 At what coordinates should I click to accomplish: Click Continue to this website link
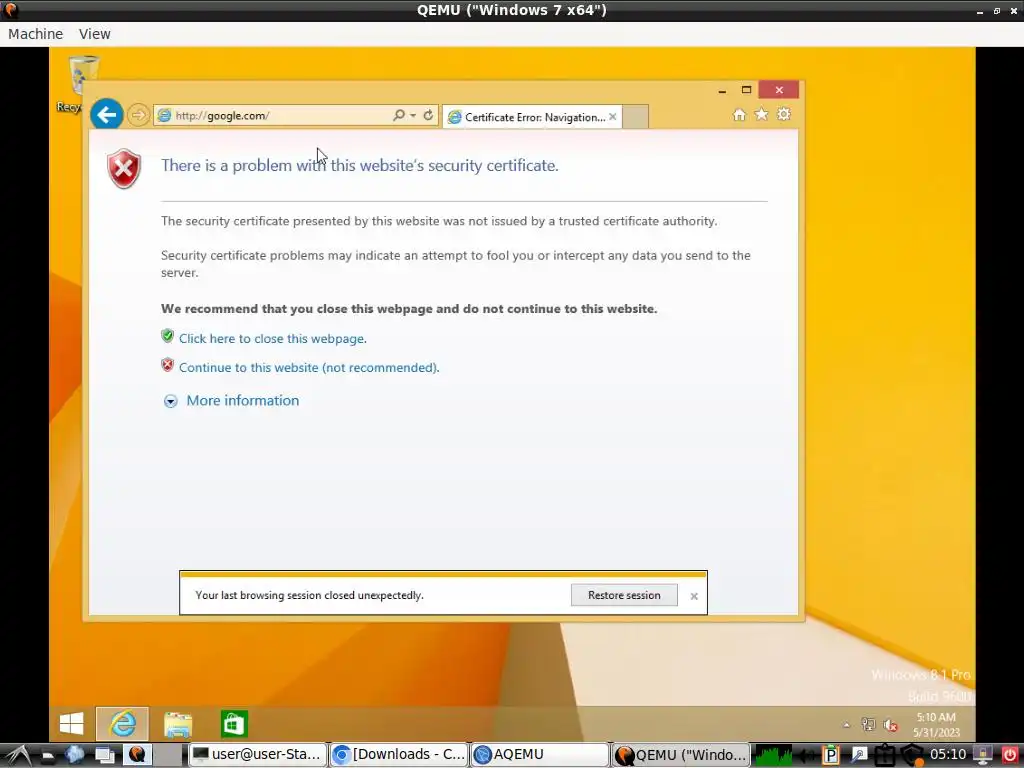[x=309, y=368]
